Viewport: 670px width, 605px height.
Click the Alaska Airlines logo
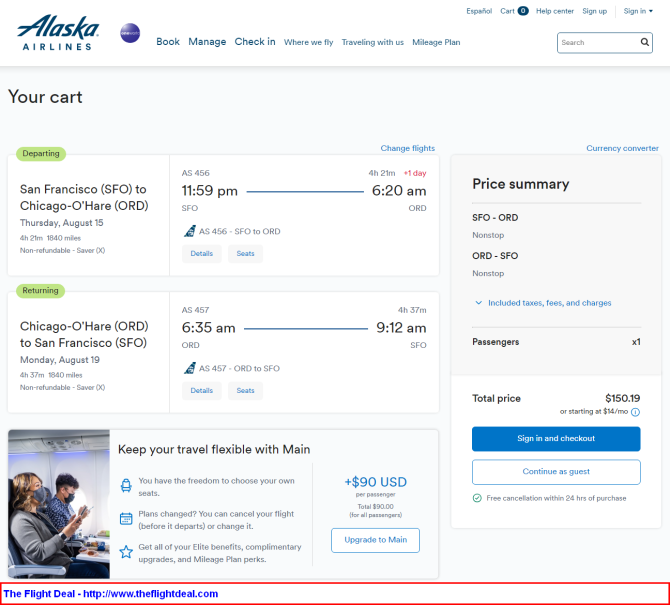pos(58,32)
